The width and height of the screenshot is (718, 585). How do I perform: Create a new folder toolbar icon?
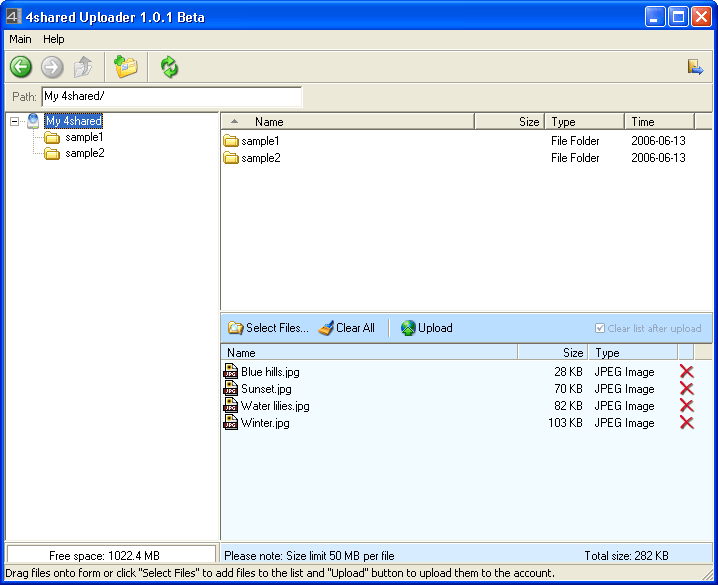125,67
